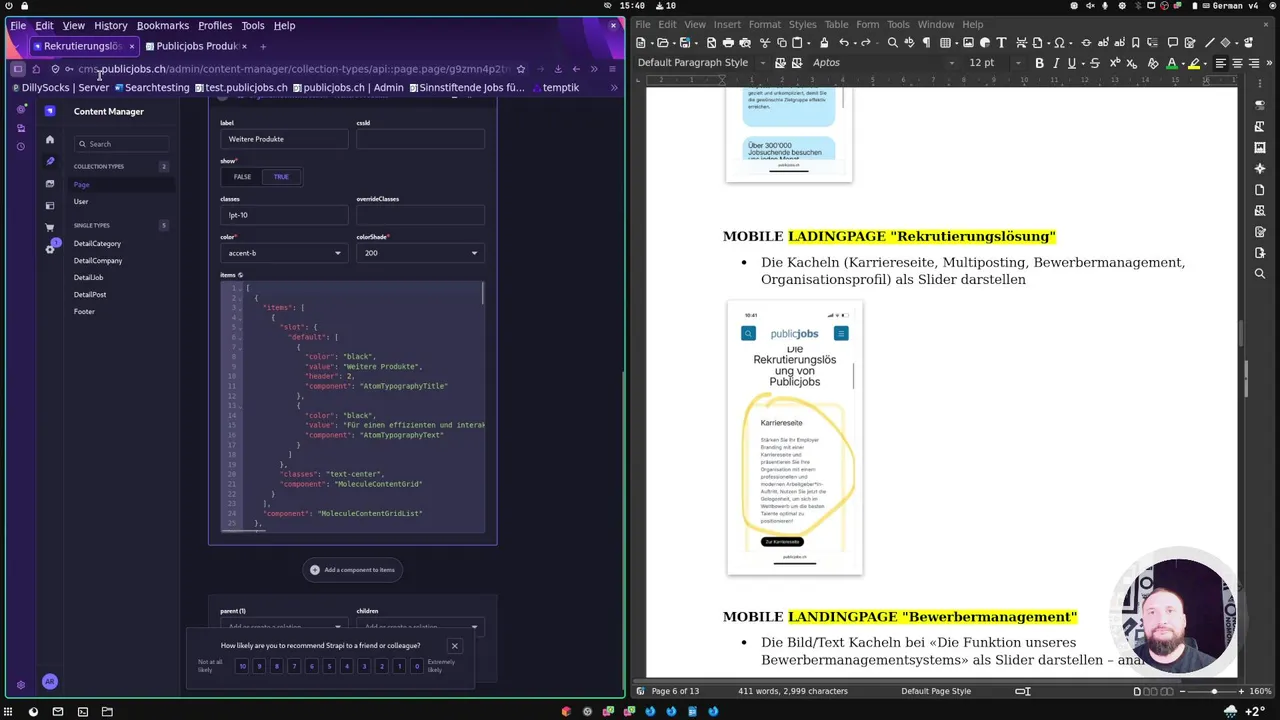The height and width of the screenshot is (720, 1280).
Task: Click the Cut scissors icon in Writer
Action: tap(765, 43)
